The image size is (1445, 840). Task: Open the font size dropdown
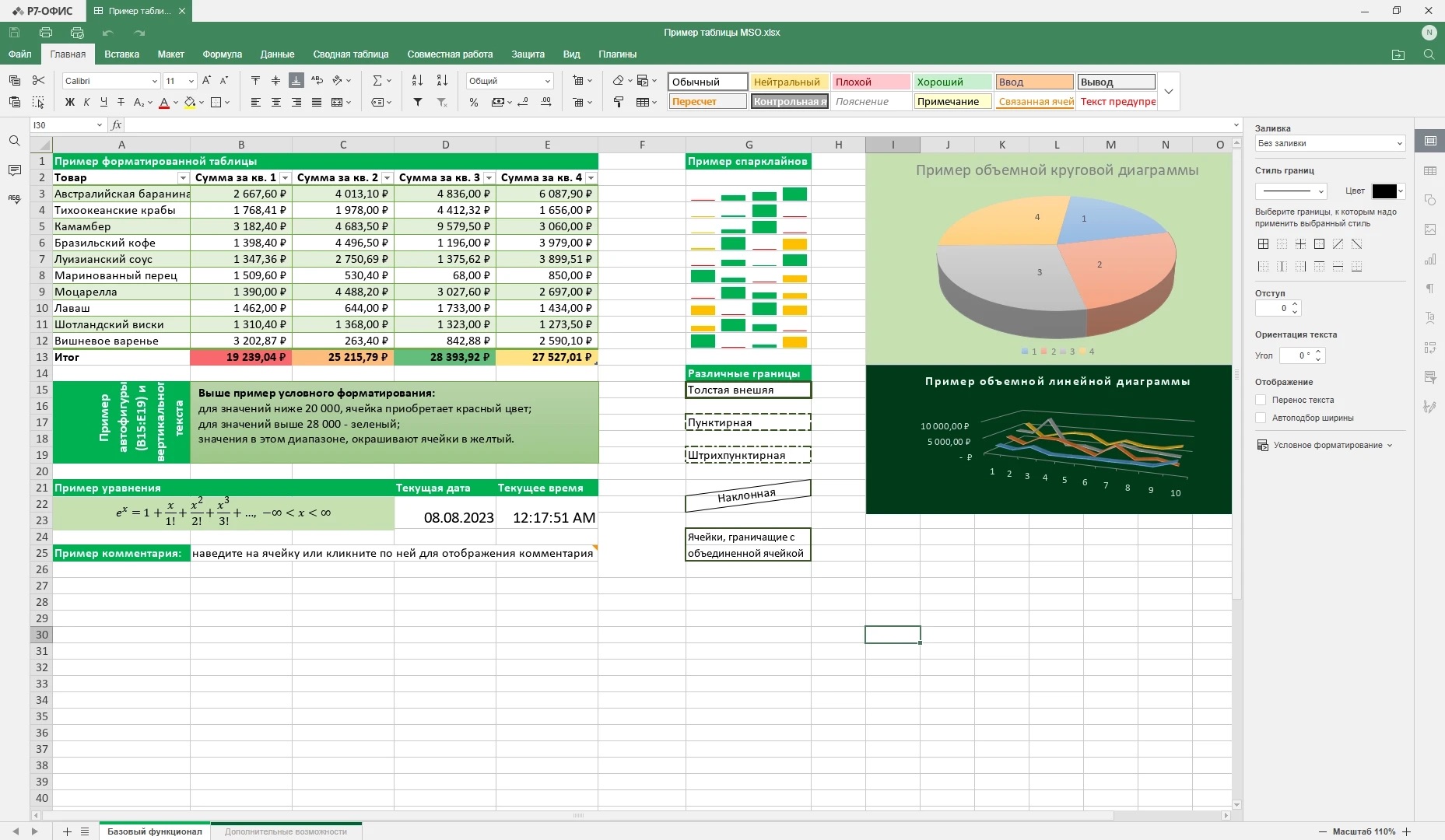click(x=191, y=81)
